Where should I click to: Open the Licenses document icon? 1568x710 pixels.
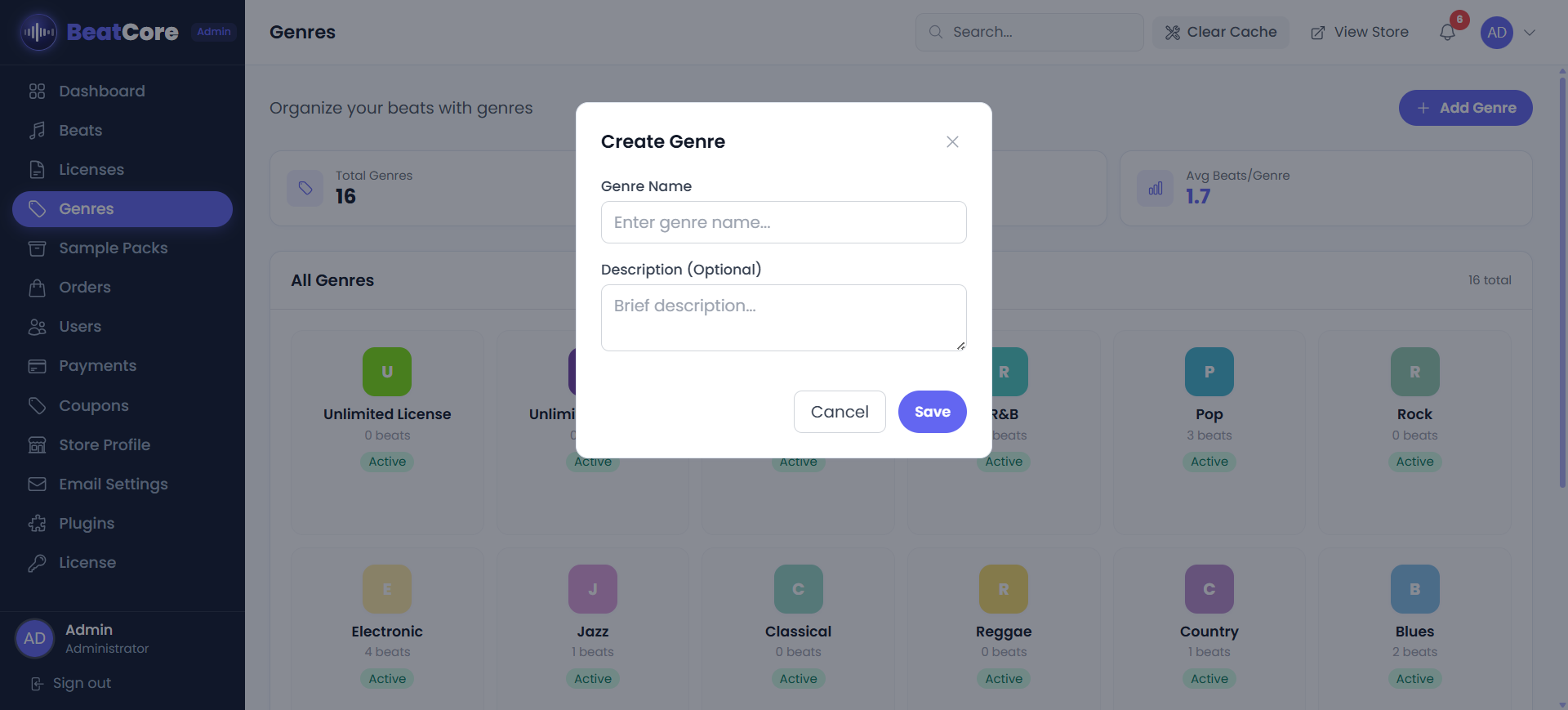click(x=38, y=169)
